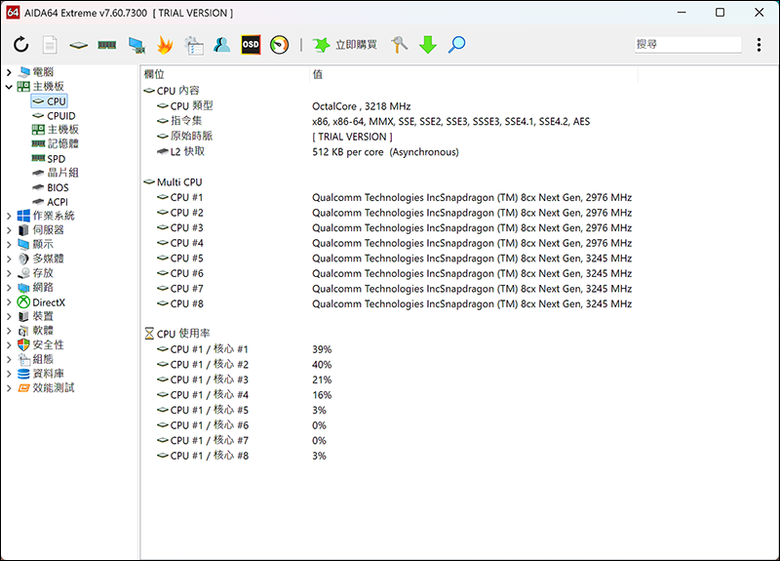This screenshot has width=780, height=561.
Task: Select SPD in the sidebar tree
Action: [49, 159]
